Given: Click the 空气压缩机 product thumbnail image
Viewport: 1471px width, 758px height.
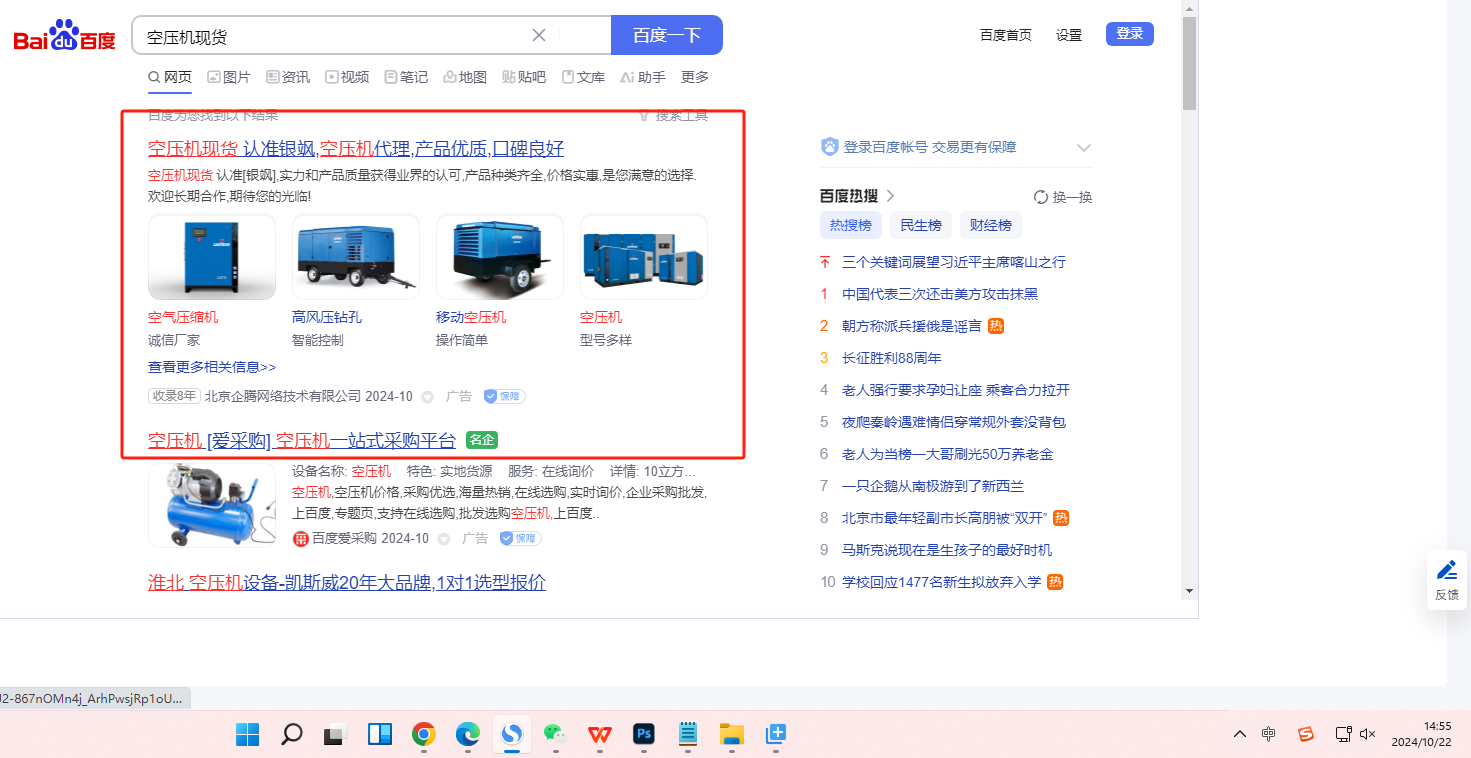Looking at the screenshot, I should tap(212, 257).
